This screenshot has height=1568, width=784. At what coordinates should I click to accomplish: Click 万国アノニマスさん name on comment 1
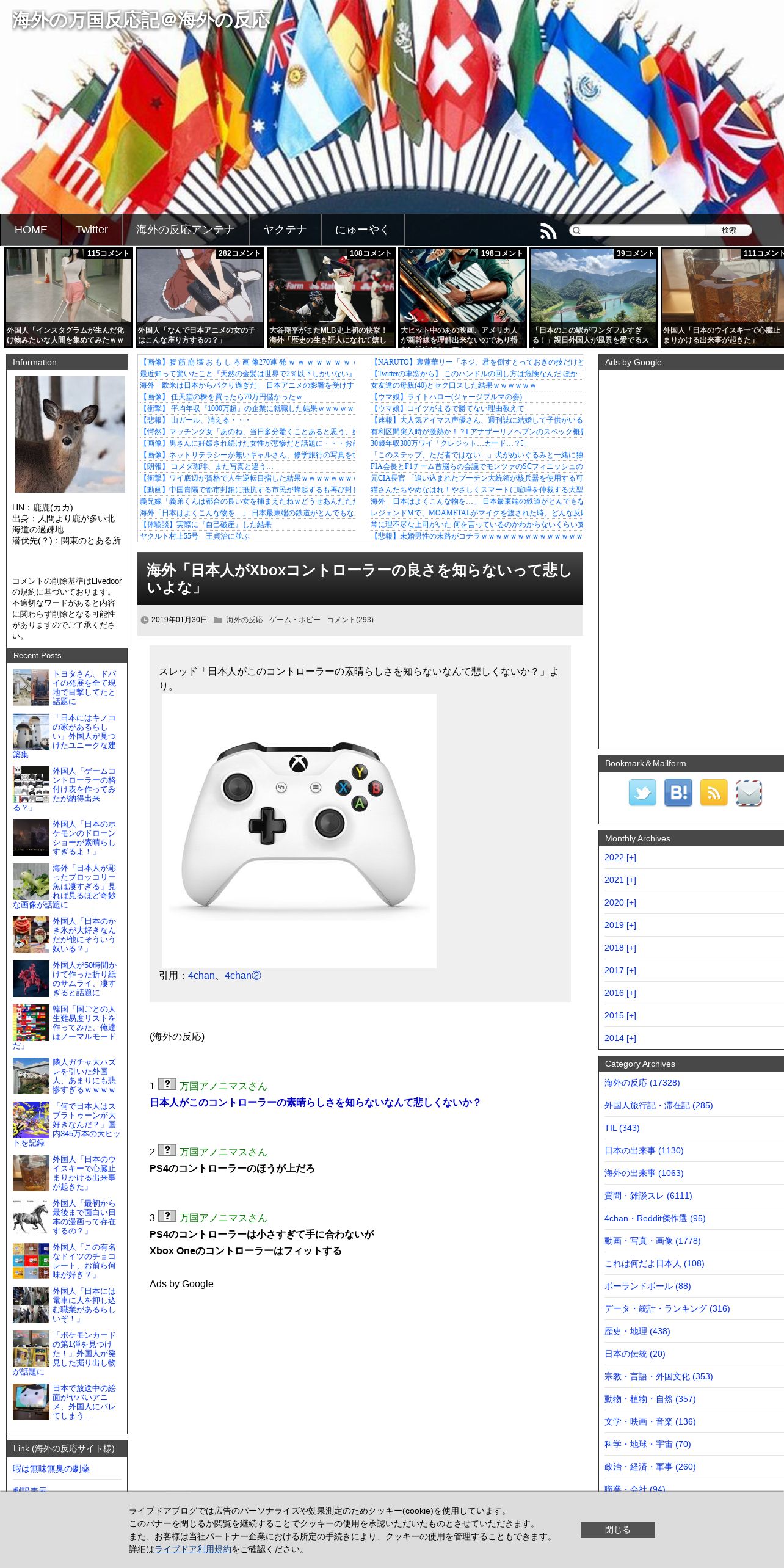click(223, 1086)
